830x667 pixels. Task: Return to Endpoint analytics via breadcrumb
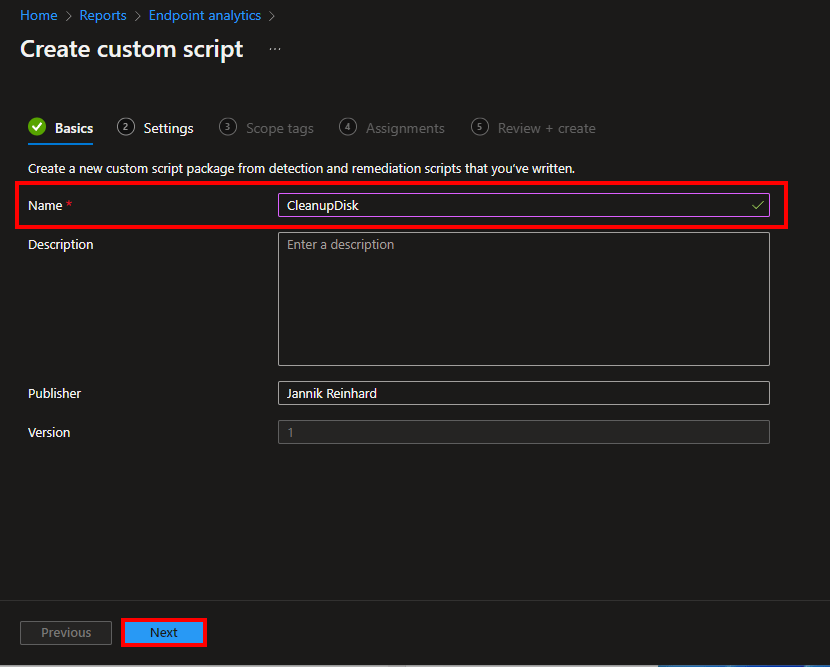coord(204,15)
